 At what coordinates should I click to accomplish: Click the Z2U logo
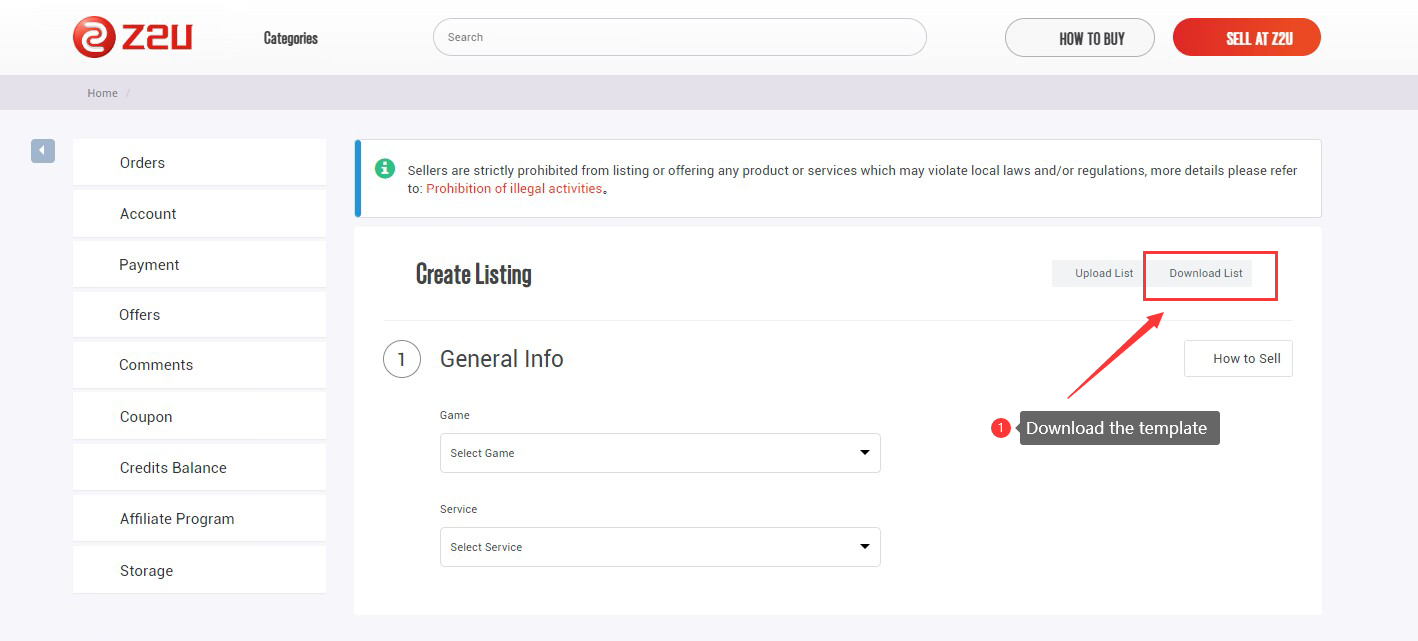tap(132, 37)
